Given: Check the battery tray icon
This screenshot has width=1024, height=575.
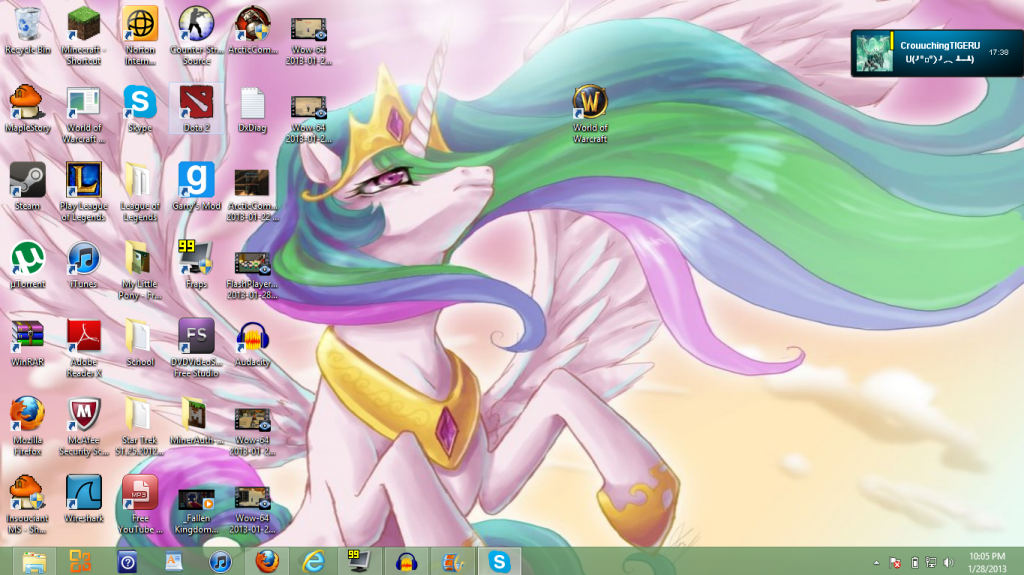Looking at the screenshot, I should pos(915,563).
